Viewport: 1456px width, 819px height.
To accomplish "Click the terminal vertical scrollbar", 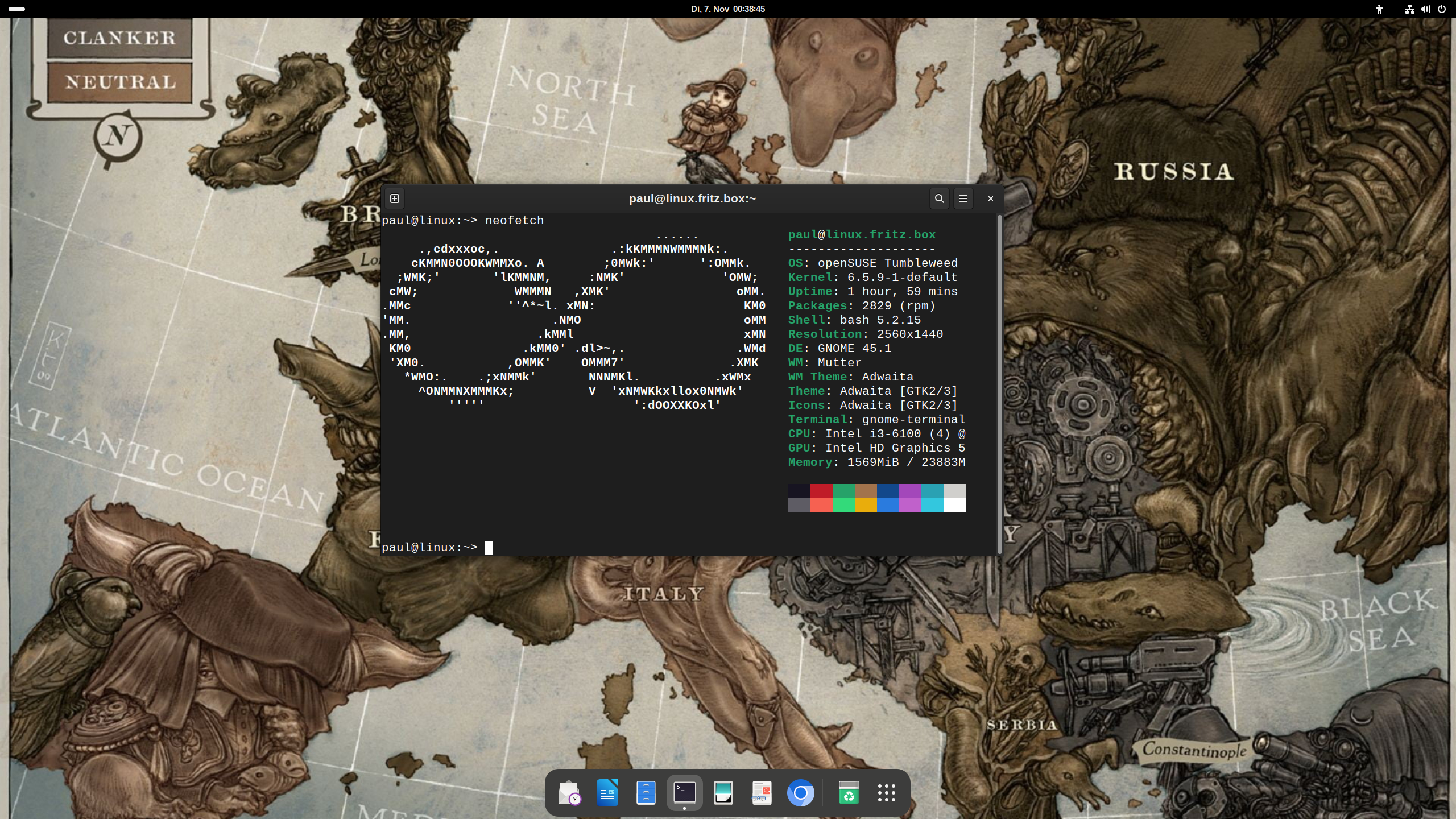I will (x=999, y=384).
